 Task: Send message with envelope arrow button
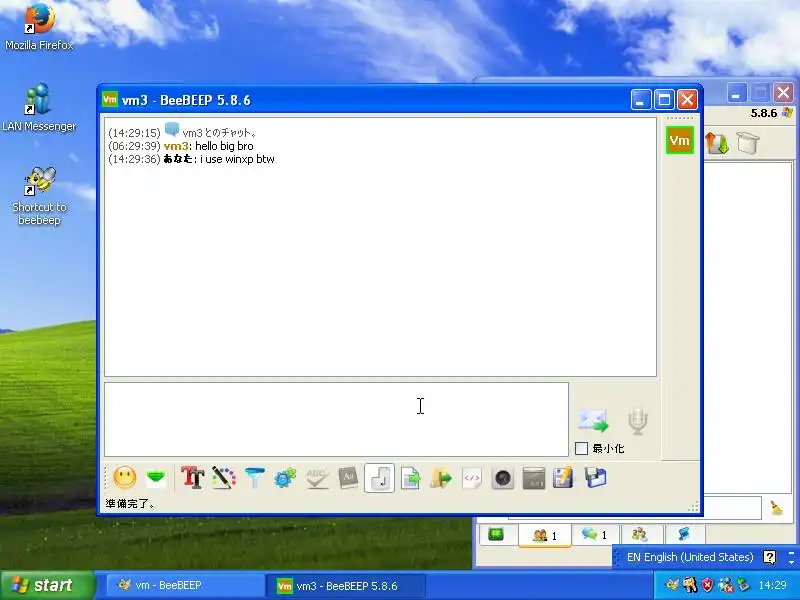coord(593,421)
